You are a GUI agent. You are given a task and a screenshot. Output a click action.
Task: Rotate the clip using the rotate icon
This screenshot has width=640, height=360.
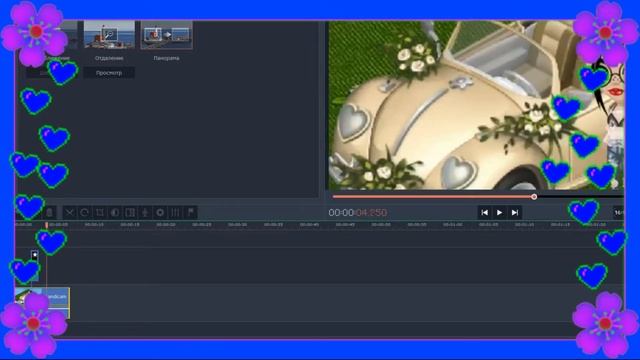[84, 213]
